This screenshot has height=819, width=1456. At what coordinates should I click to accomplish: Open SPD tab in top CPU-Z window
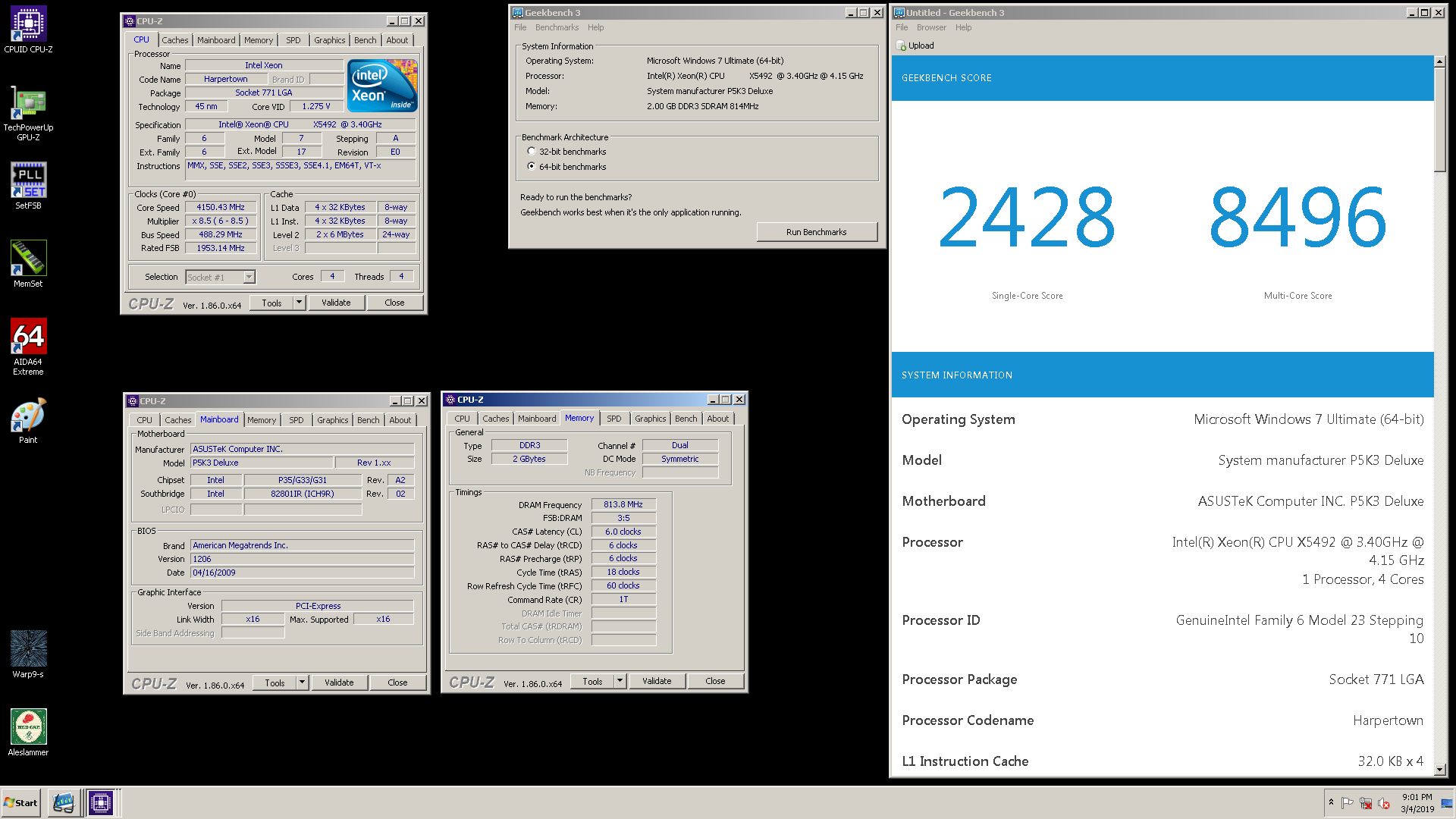(x=293, y=40)
